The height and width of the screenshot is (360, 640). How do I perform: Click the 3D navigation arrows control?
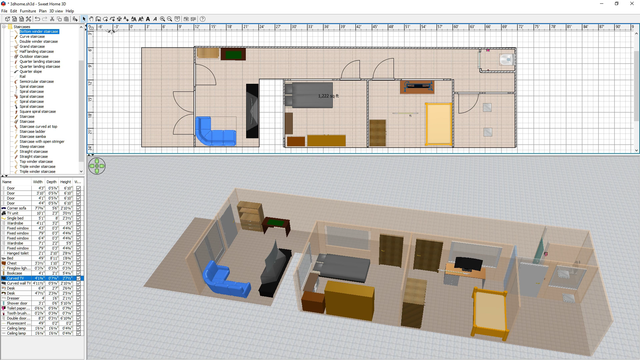(97, 166)
